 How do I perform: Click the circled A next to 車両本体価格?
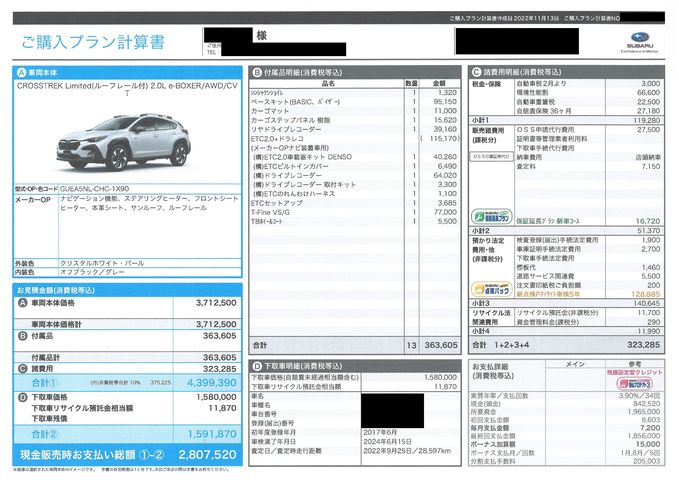[23, 303]
